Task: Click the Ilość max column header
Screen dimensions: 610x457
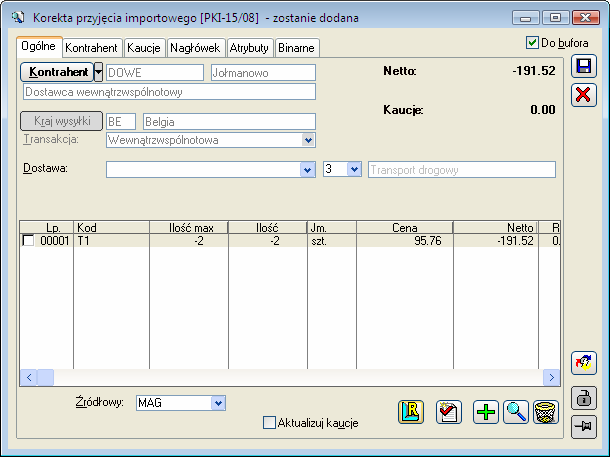Action: point(189,228)
